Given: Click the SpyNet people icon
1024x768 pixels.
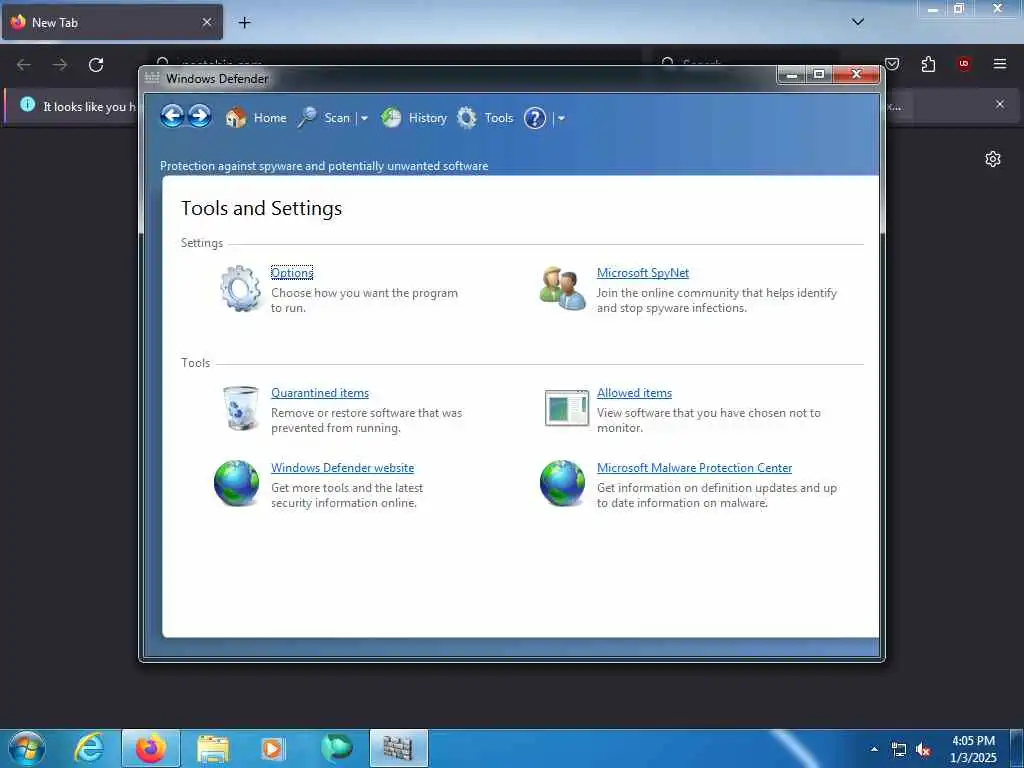Looking at the screenshot, I should tap(562, 288).
